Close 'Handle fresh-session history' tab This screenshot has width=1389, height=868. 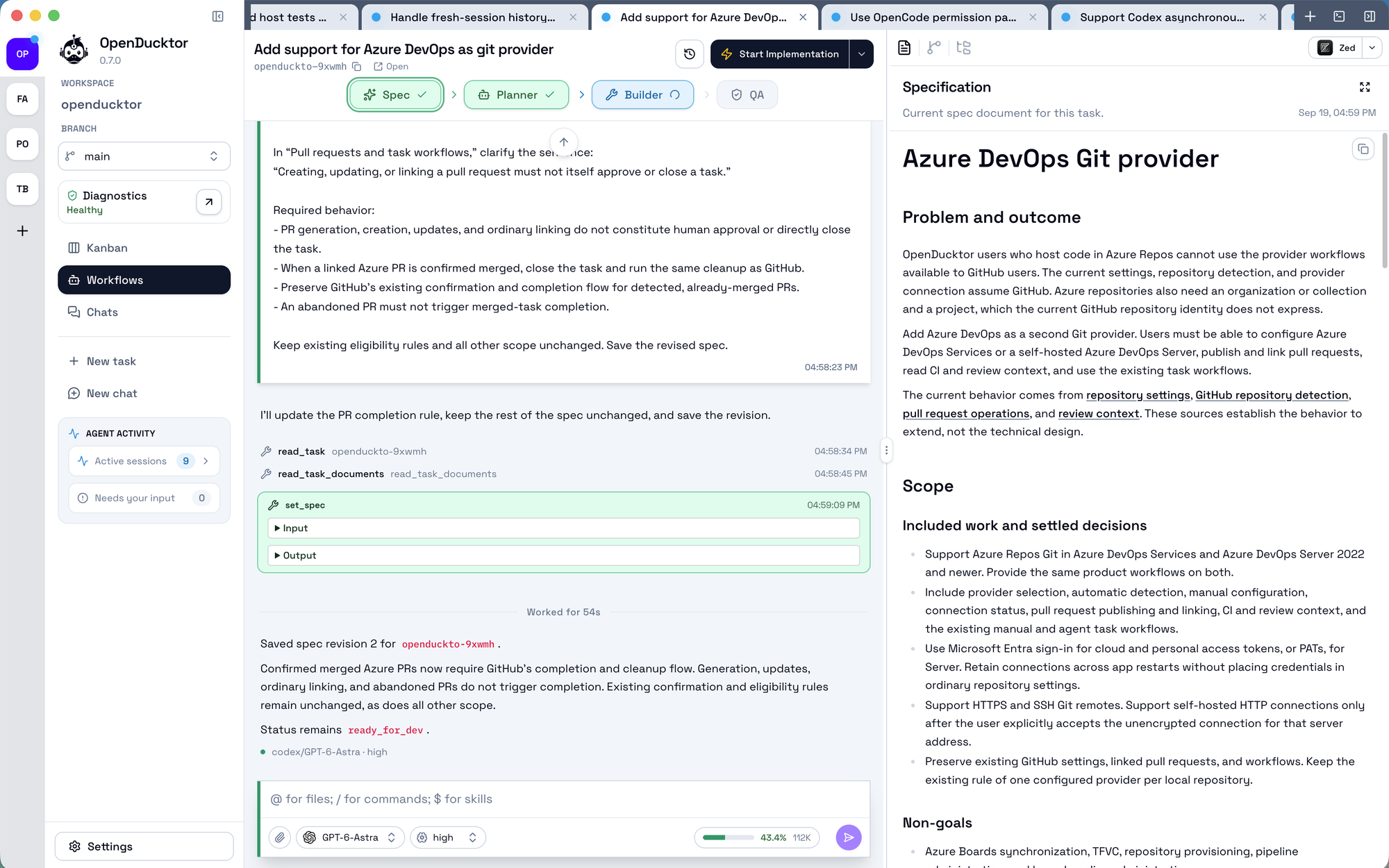pos(573,17)
